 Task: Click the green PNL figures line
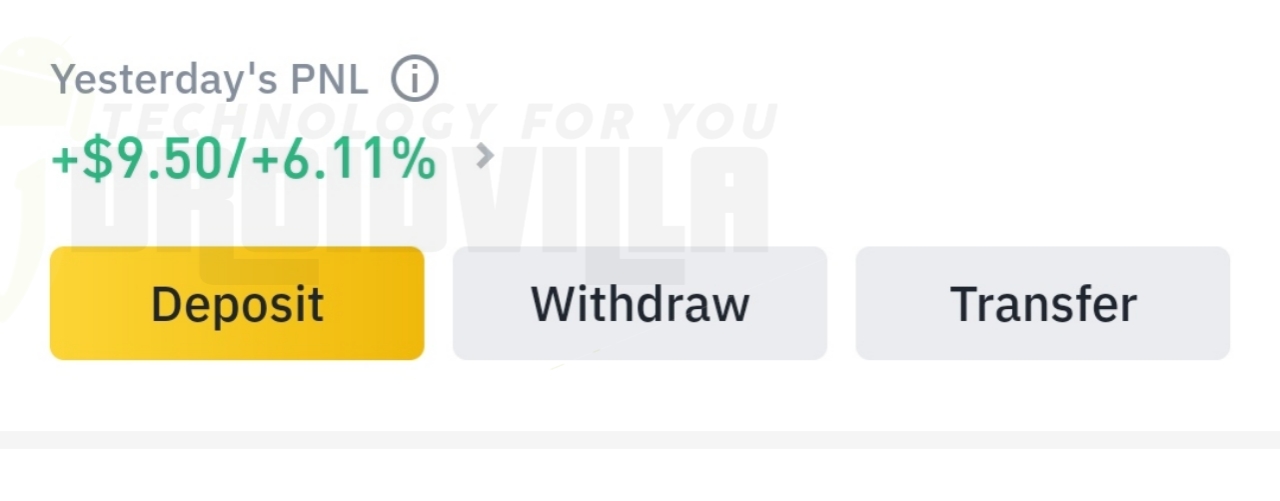pos(244,160)
